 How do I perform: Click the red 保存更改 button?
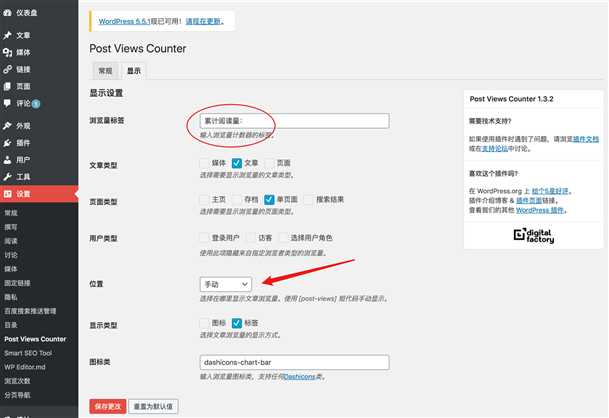(108, 406)
